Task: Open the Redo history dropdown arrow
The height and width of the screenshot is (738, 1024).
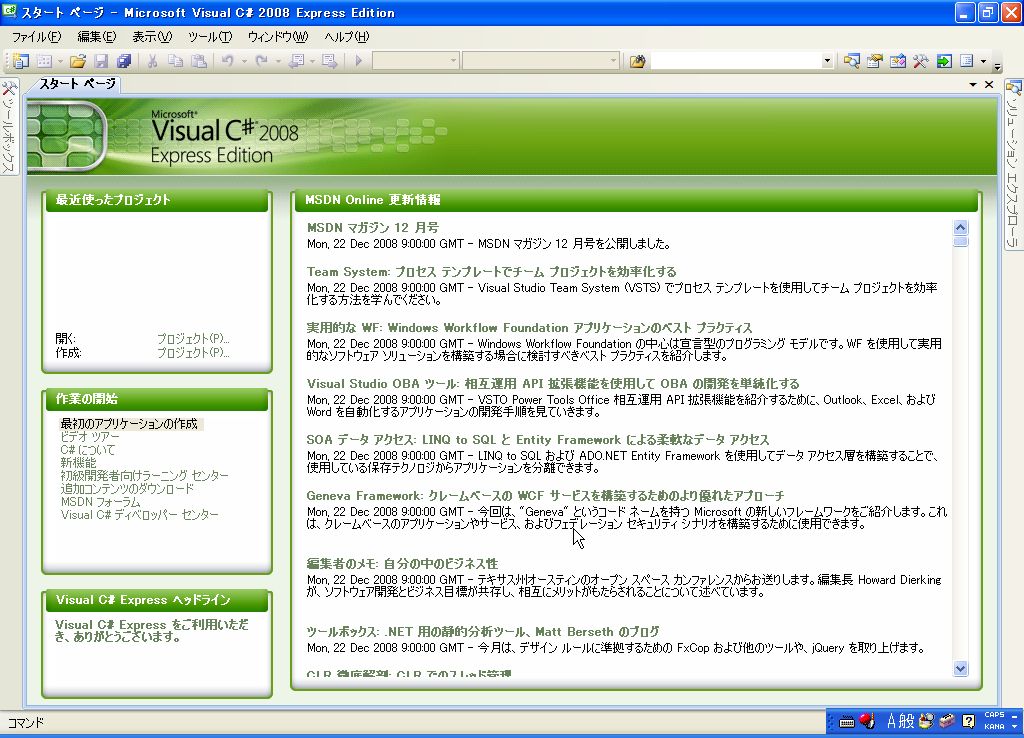Action: coord(278,61)
